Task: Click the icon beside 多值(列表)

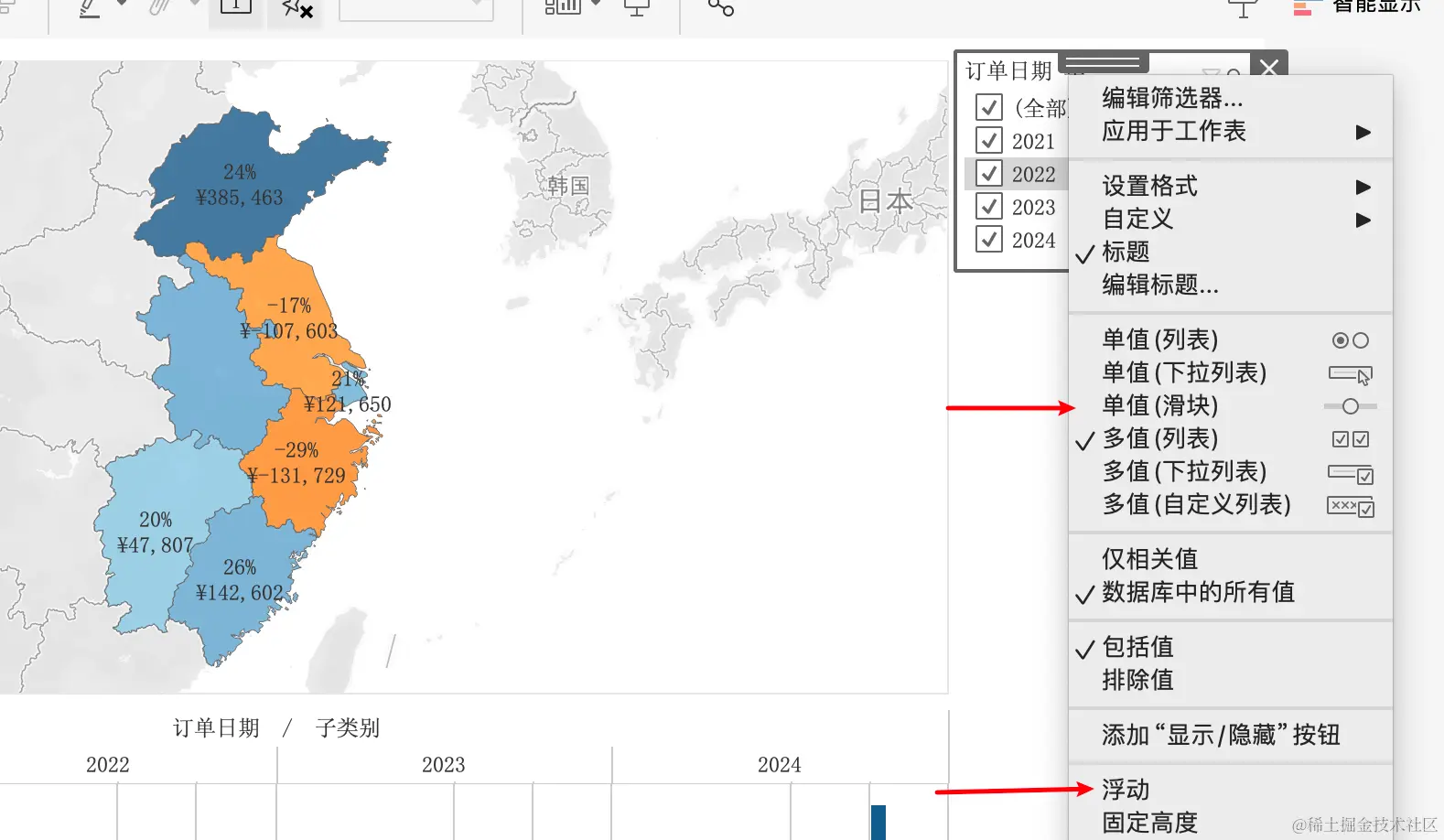Action: [1351, 439]
